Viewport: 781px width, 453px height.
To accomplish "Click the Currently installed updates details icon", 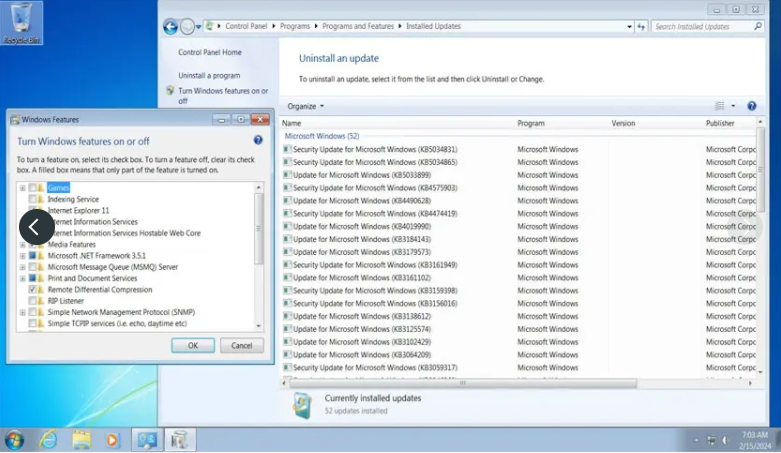I will 303,405.
